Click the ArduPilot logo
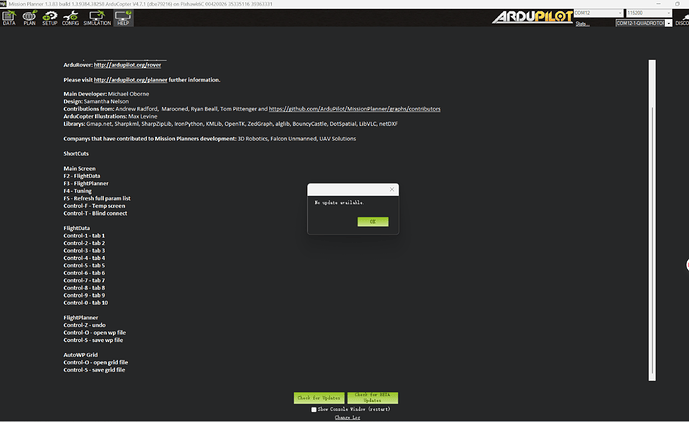This screenshot has width=689, height=422. click(x=532, y=17)
